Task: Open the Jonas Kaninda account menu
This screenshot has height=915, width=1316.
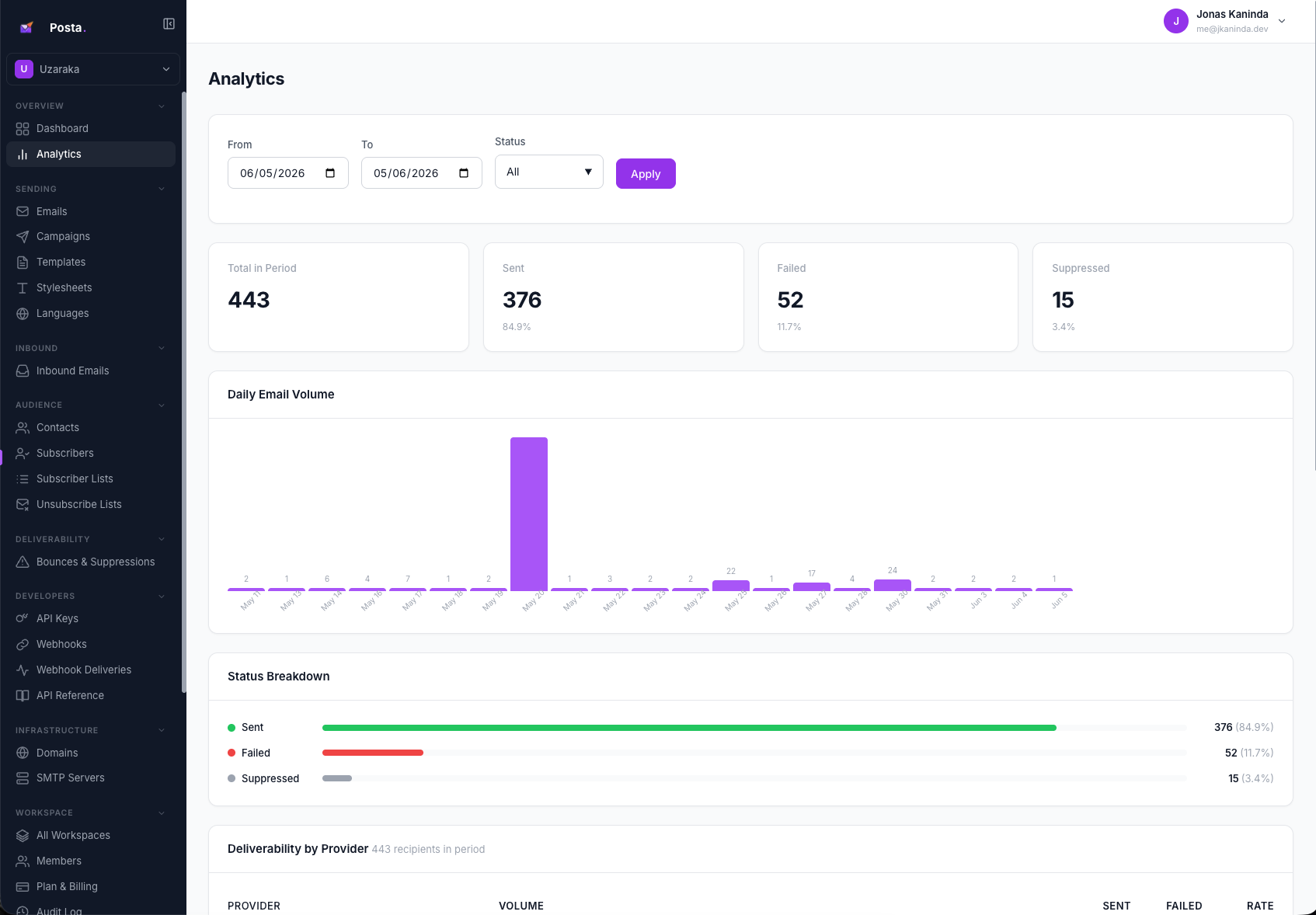Action: 1226,21
